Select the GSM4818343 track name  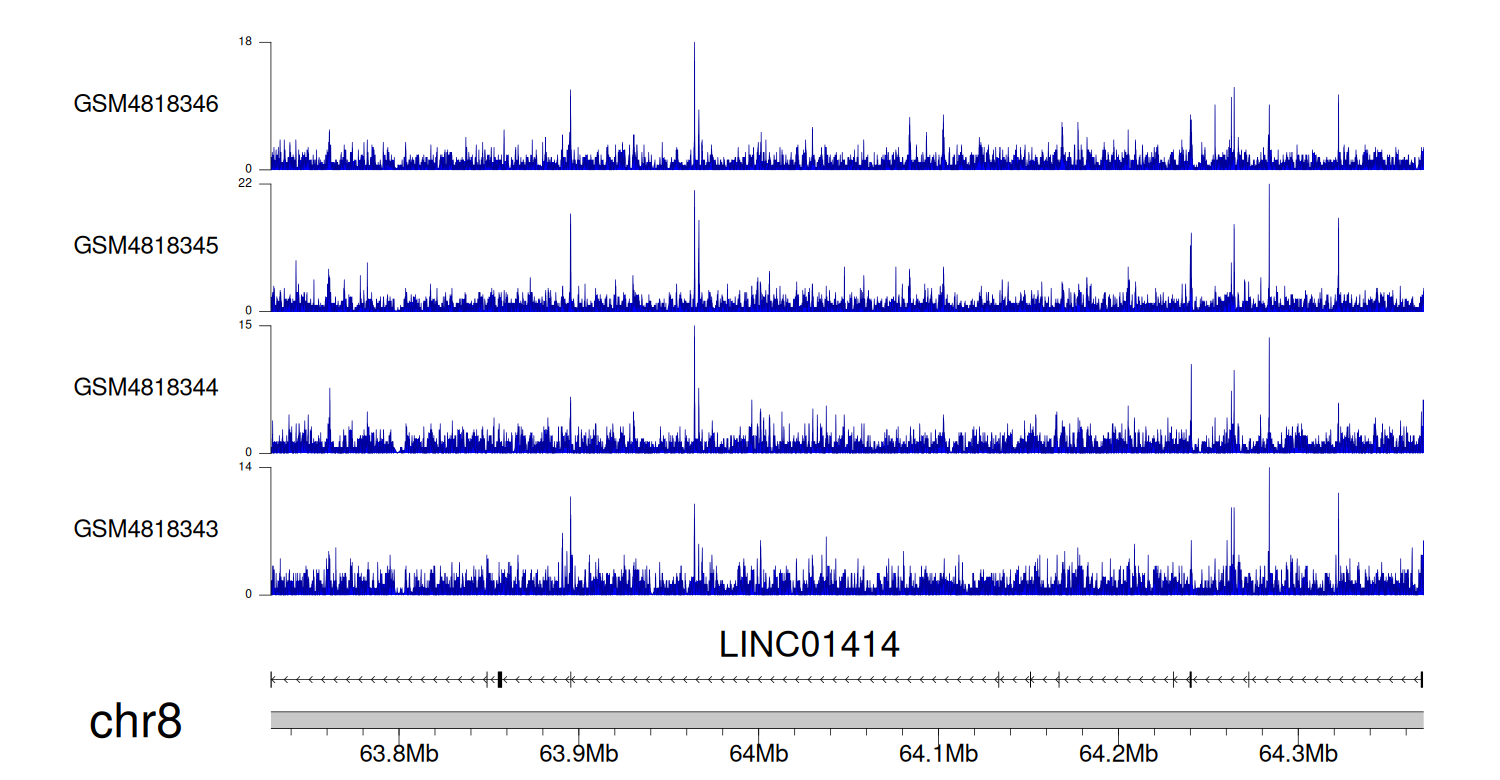coord(146,528)
